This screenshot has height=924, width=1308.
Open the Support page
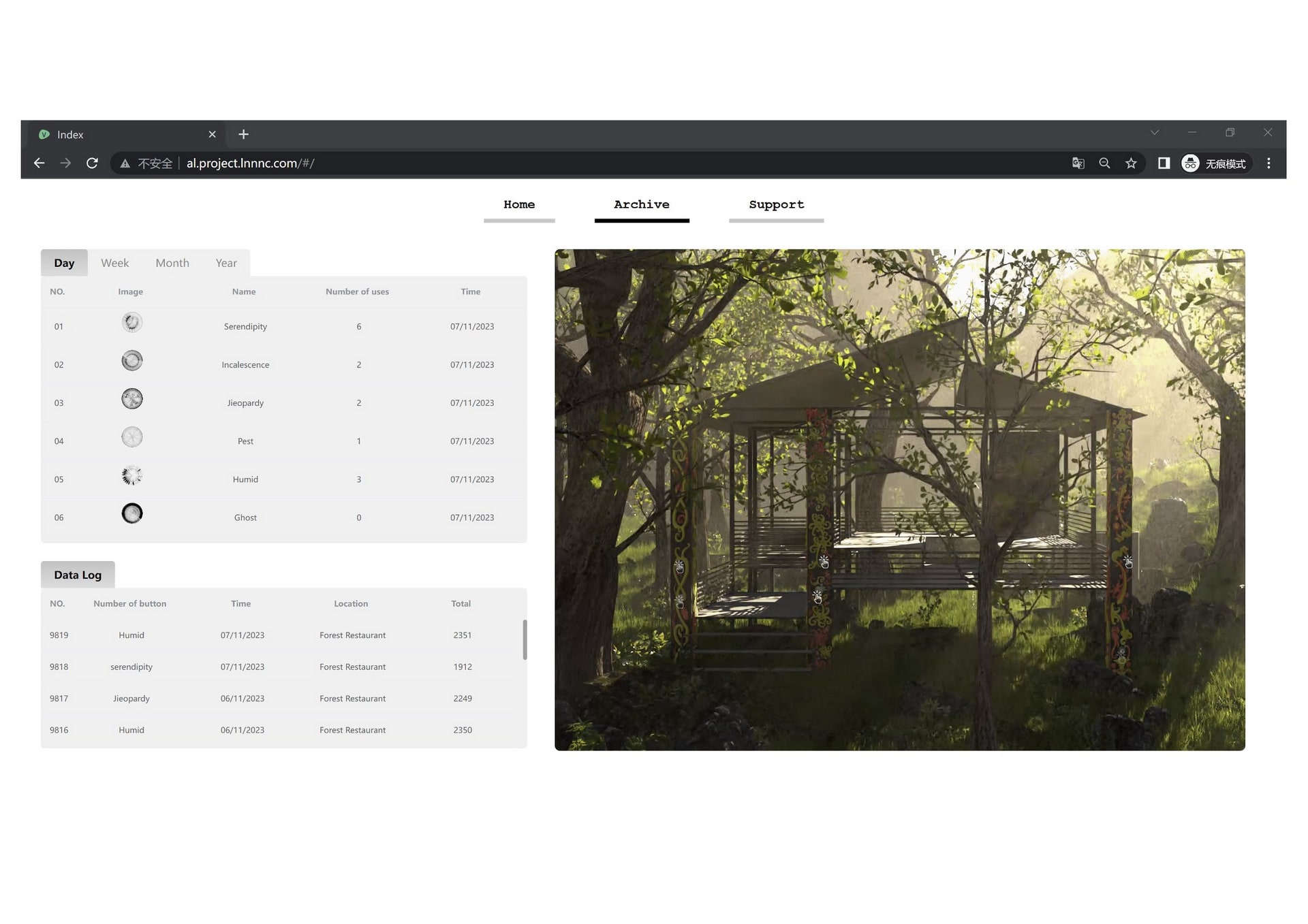[776, 205]
